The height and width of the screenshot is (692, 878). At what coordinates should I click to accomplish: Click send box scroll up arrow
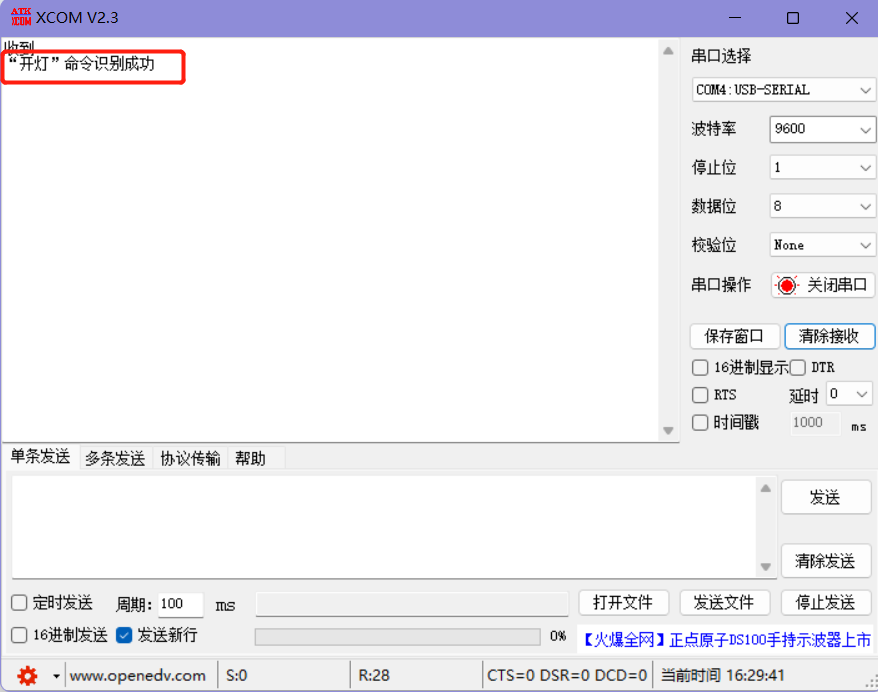click(x=766, y=488)
